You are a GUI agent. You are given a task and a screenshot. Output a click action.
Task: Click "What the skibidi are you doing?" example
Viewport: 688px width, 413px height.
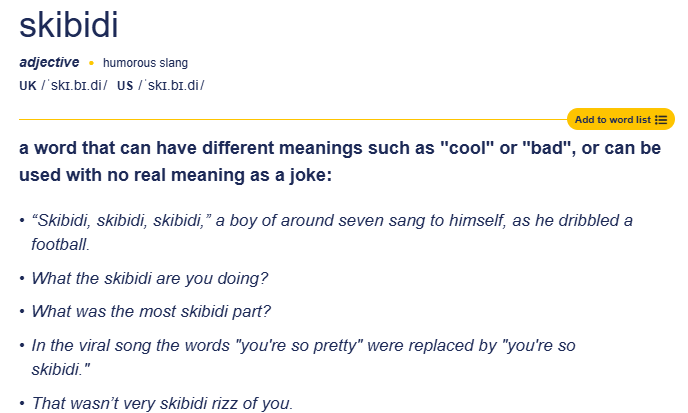150,277
